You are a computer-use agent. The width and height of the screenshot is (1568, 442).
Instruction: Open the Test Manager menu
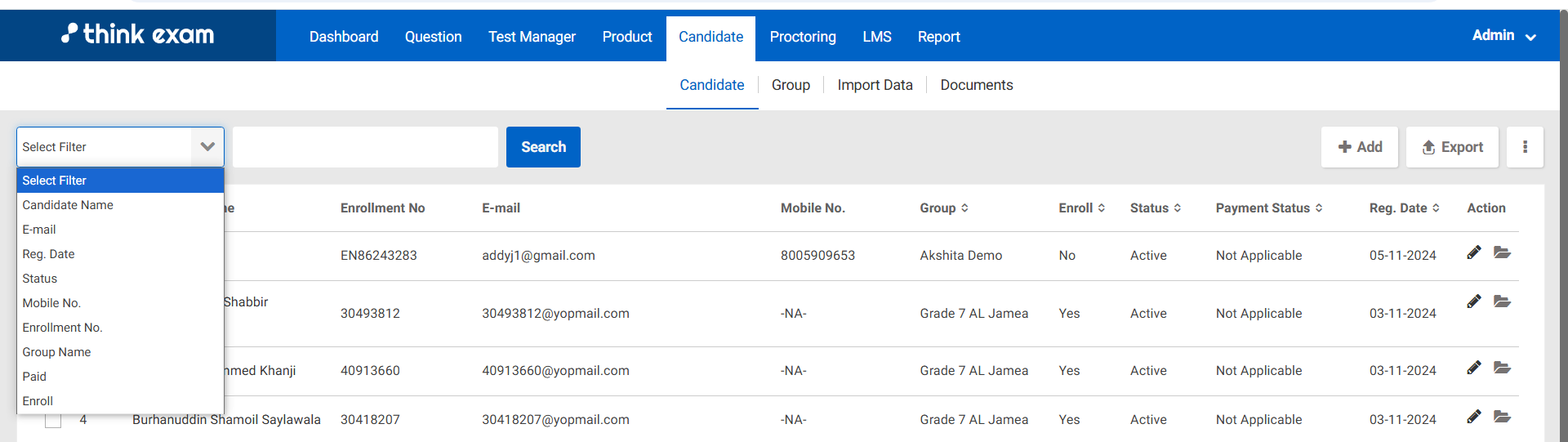[532, 37]
